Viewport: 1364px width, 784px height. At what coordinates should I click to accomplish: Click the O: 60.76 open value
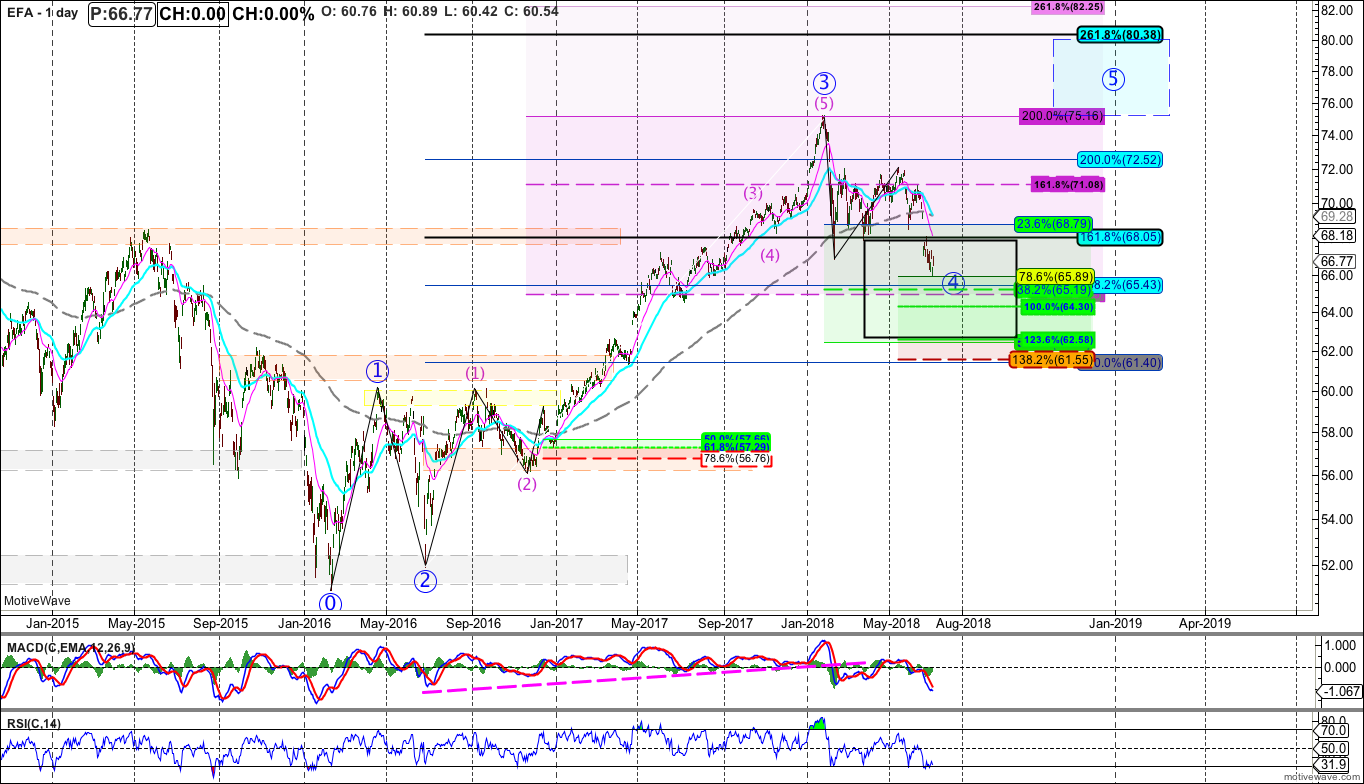(348, 14)
